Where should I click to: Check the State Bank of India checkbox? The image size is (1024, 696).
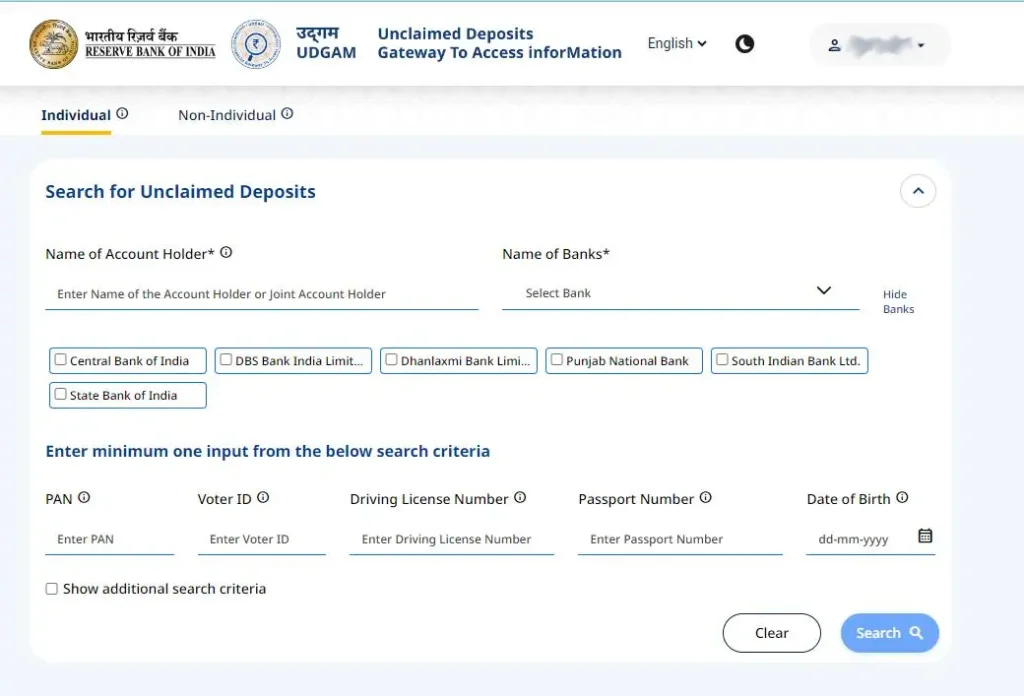point(61,394)
